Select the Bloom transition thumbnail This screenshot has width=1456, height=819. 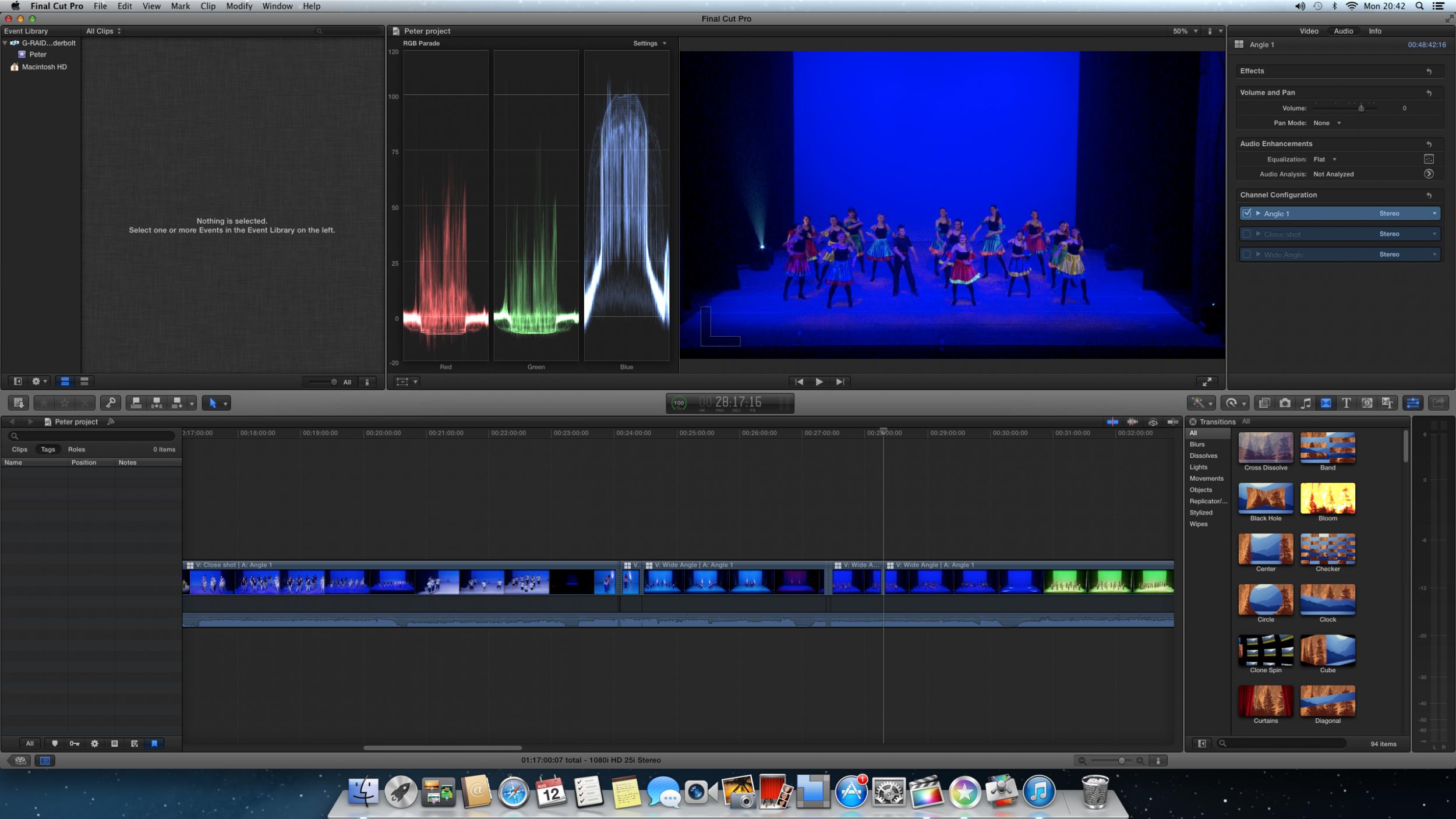click(x=1327, y=498)
